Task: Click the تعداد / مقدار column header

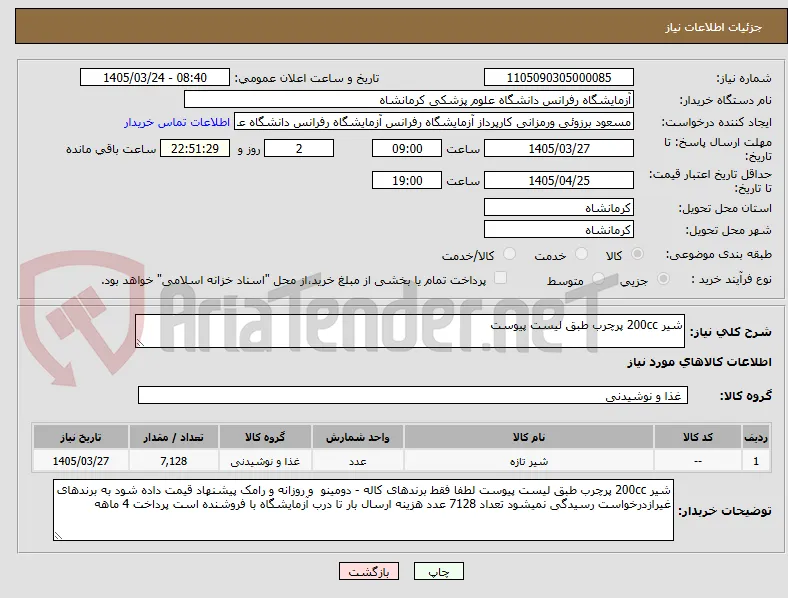Action: click(173, 437)
